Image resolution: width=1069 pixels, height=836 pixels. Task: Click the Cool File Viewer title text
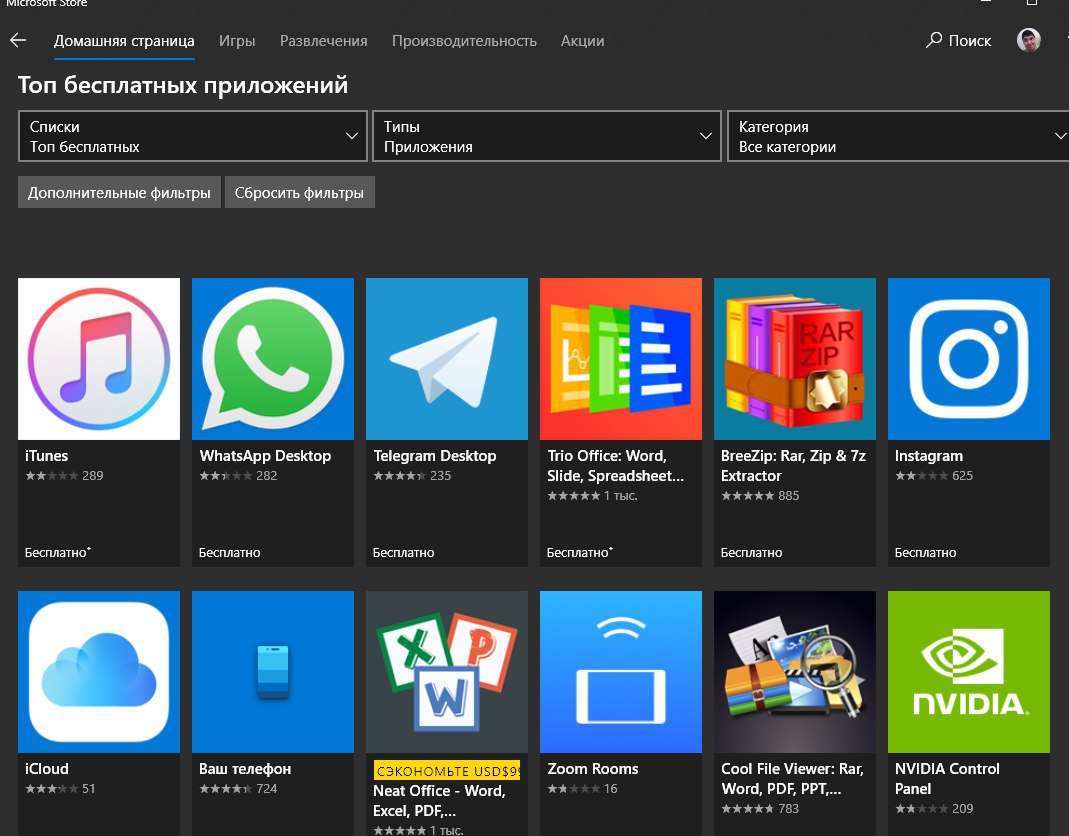click(792, 779)
